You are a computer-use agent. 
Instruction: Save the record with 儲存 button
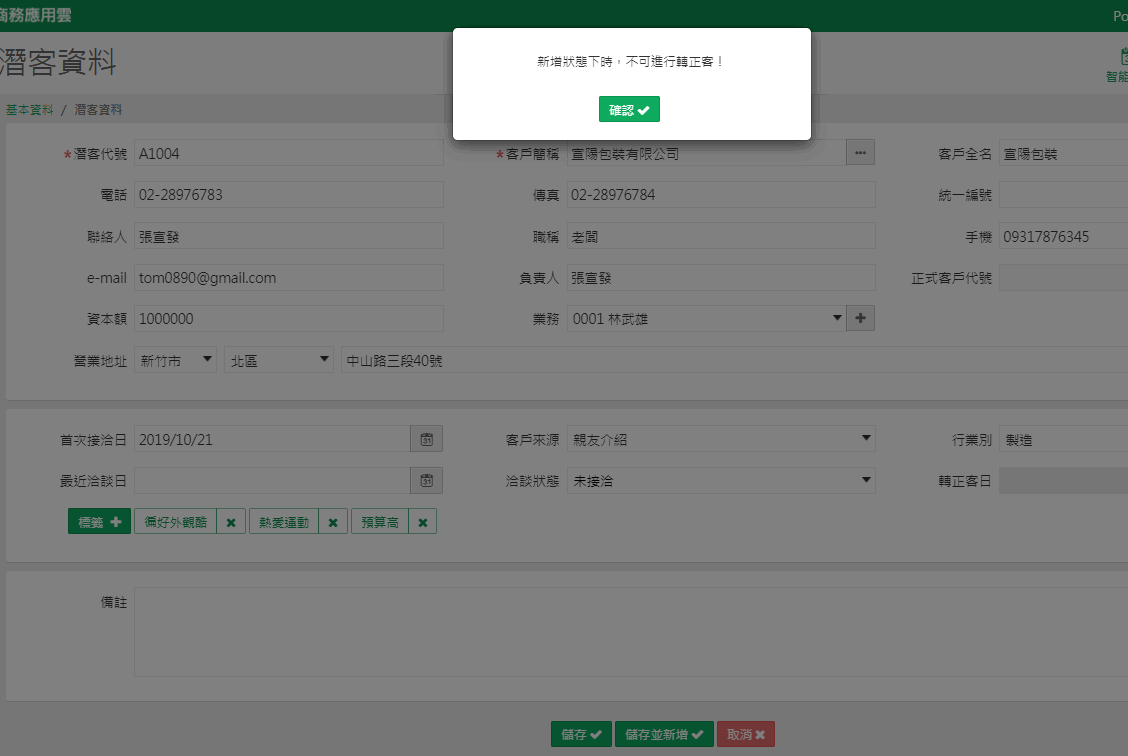[581, 734]
